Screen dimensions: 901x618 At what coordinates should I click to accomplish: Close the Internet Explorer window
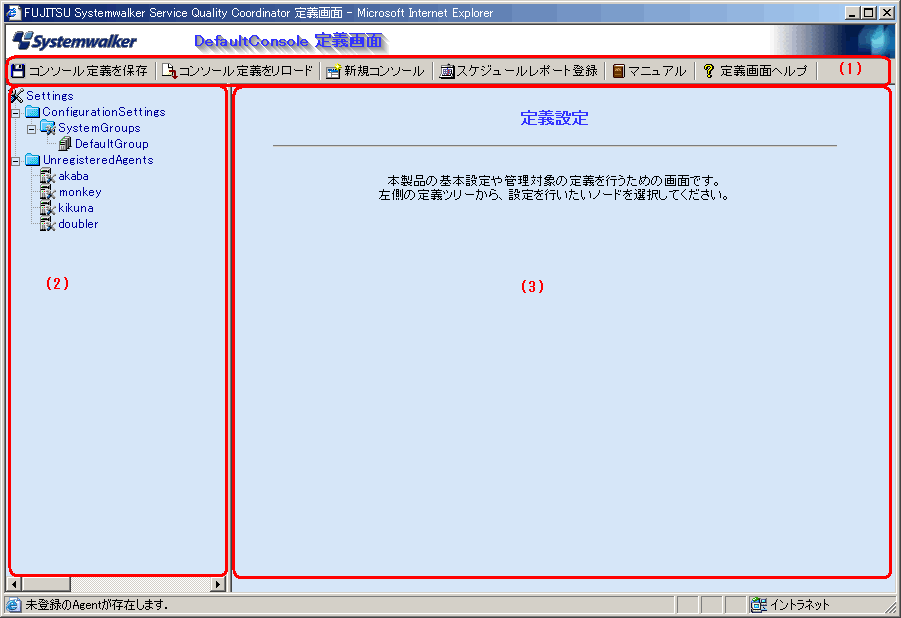pos(887,13)
